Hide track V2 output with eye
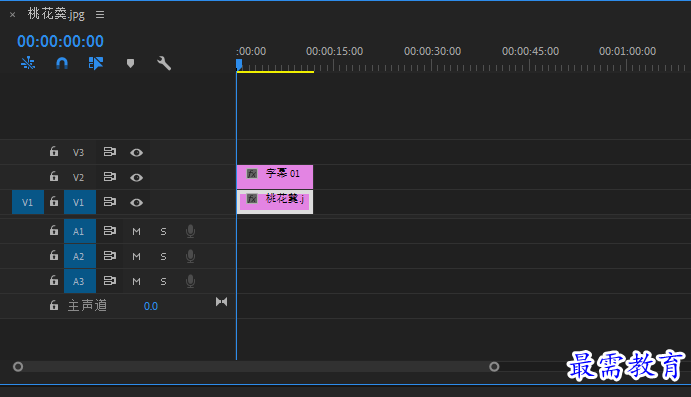The image size is (691, 397). [136, 178]
